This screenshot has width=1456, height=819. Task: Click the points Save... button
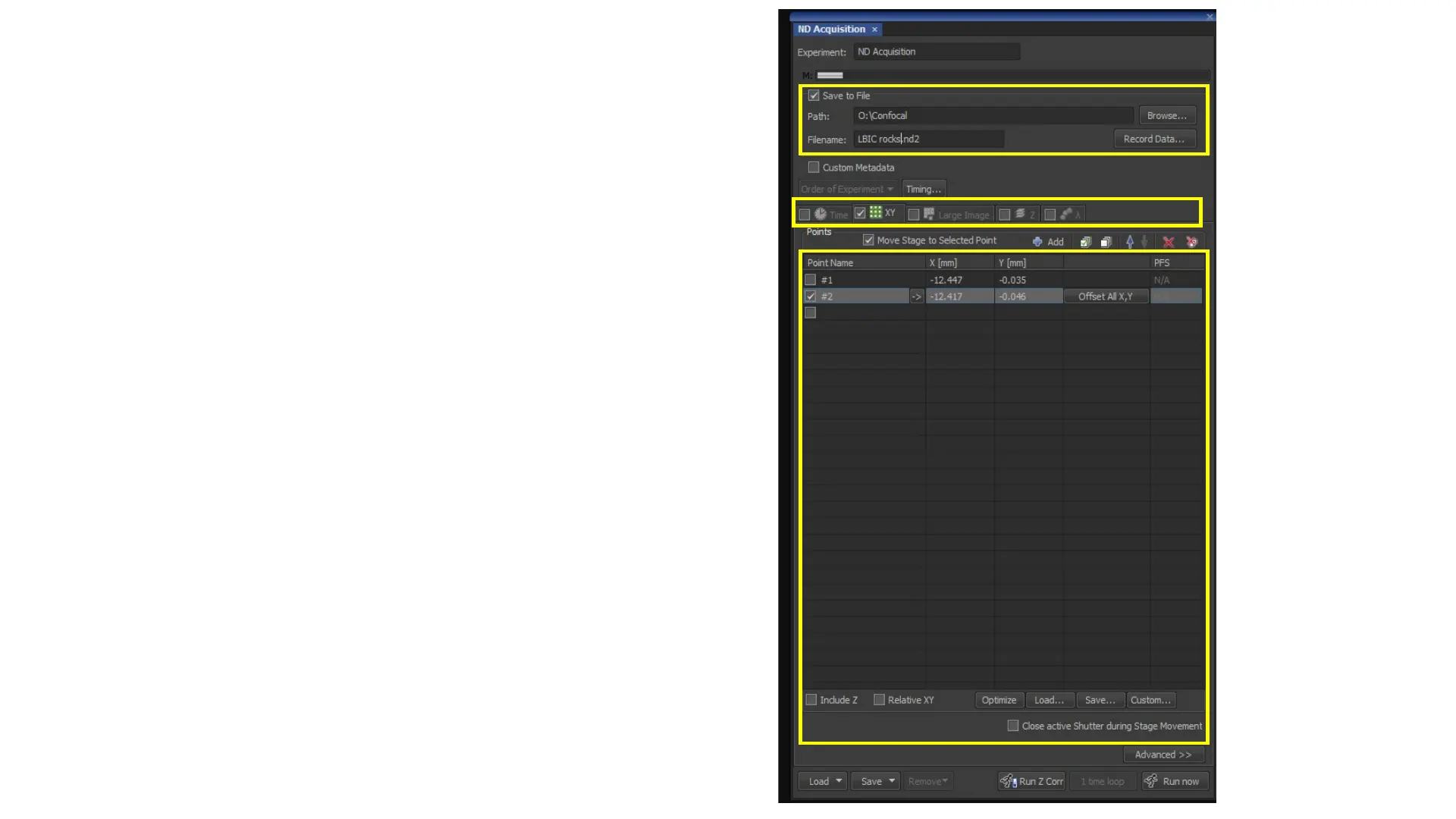1100,700
